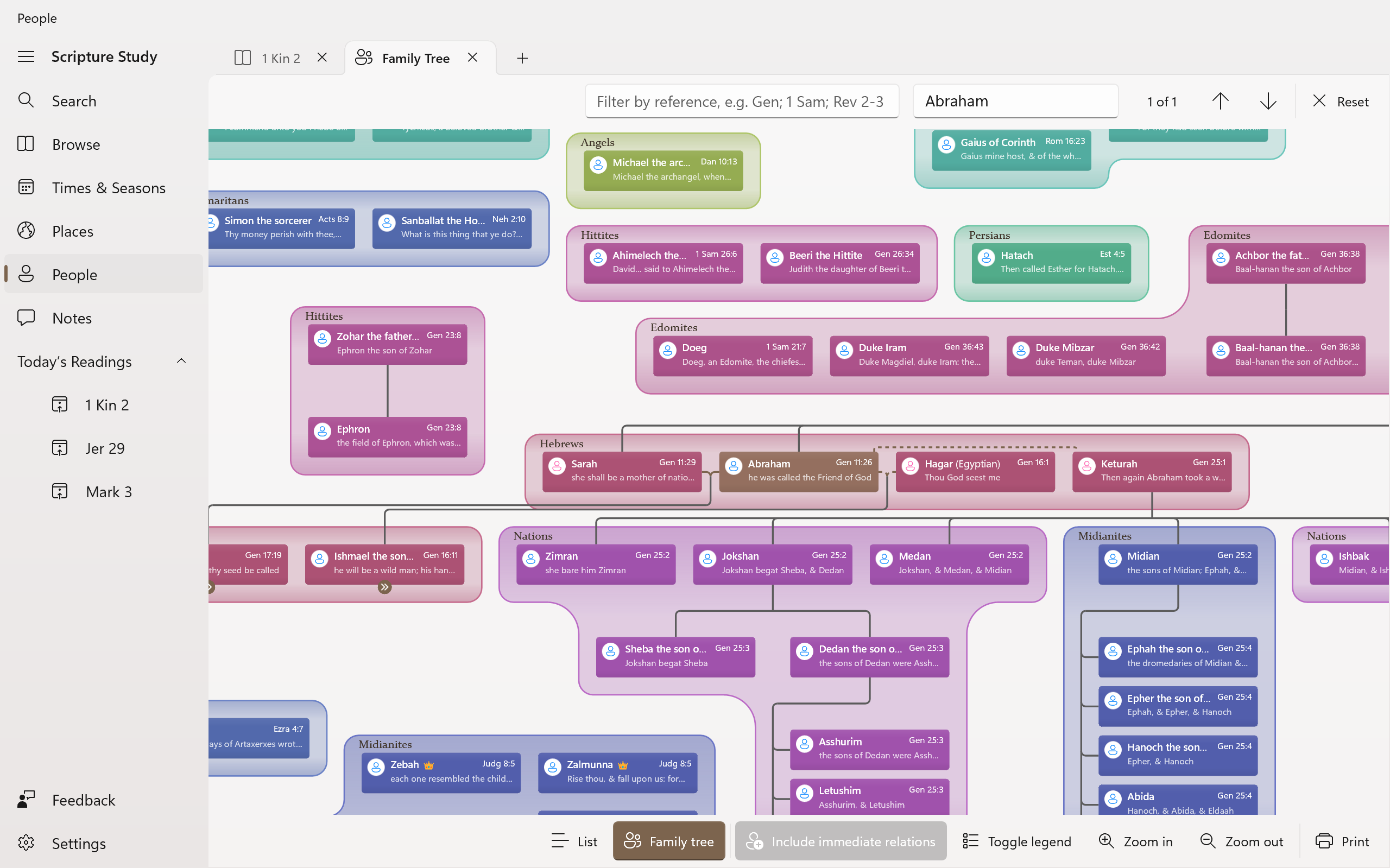Click Michael the archangel card
The height and width of the screenshot is (868, 1390).
pyautogui.click(x=663, y=170)
